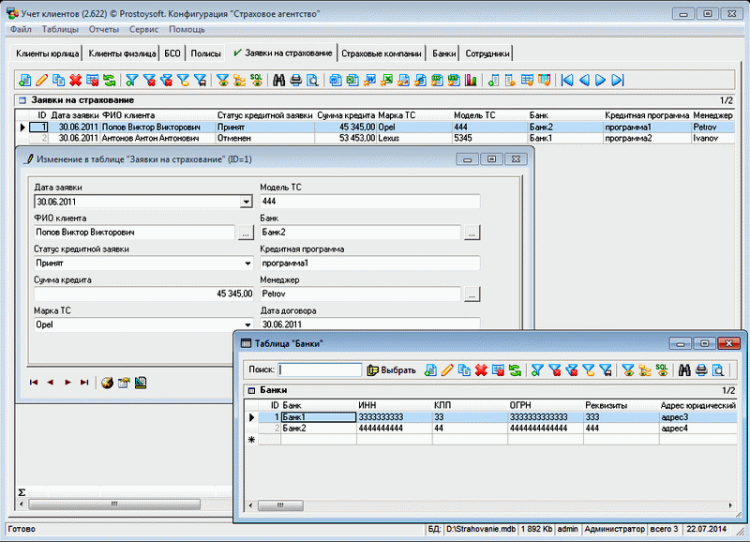This screenshot has width=750, height=542.
Task: Click printer icon in main toolbar
Action: point(296,80)
